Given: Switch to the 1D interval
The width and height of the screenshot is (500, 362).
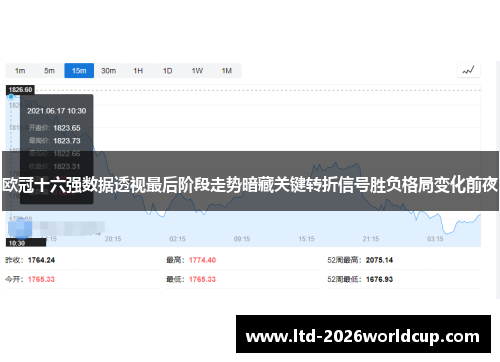Looking at the screenshot, I should [x=167, y=71].
